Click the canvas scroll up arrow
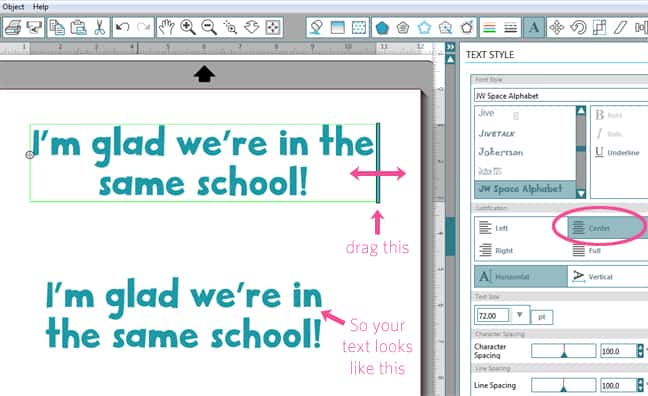 click(x=450, y=59)
